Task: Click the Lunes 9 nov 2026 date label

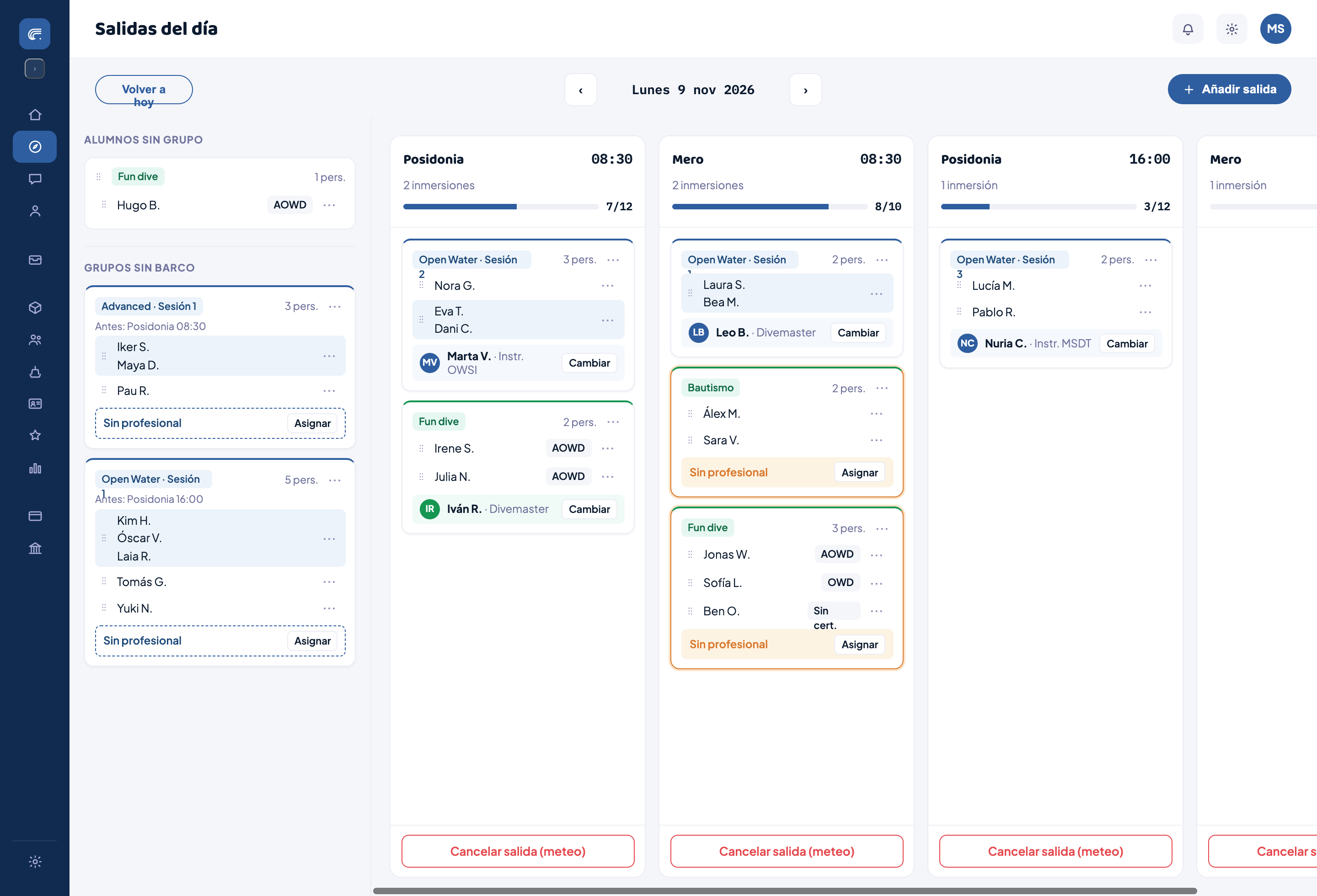Action: (x=693, y=90)
